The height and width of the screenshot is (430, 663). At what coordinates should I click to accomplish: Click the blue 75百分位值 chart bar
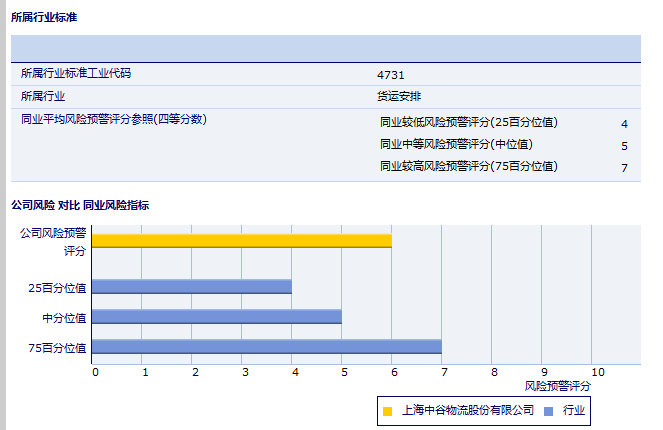click(x=266, y=347)
